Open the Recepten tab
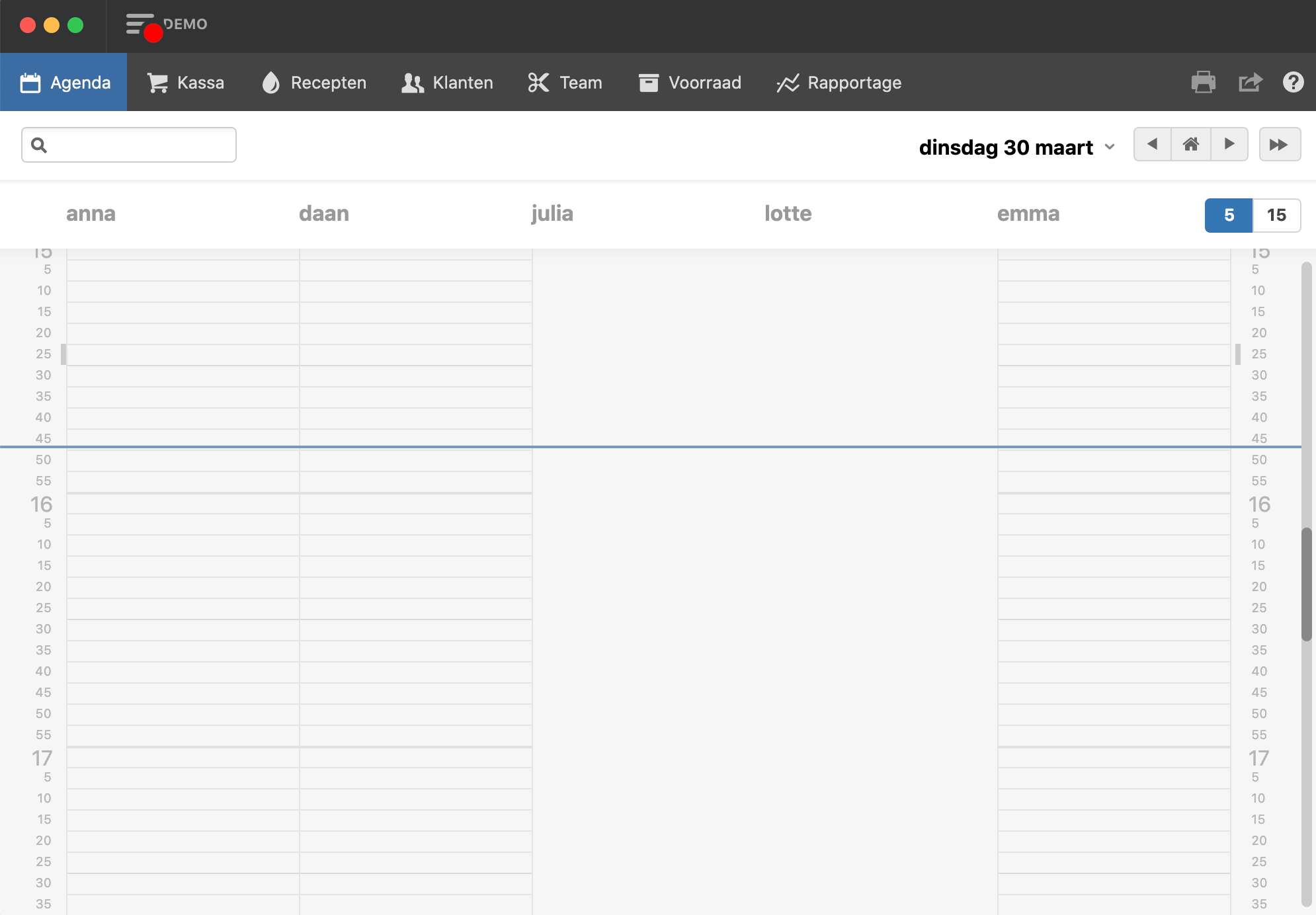Screen dimensions: 1316x915 (x=314, y=83)
